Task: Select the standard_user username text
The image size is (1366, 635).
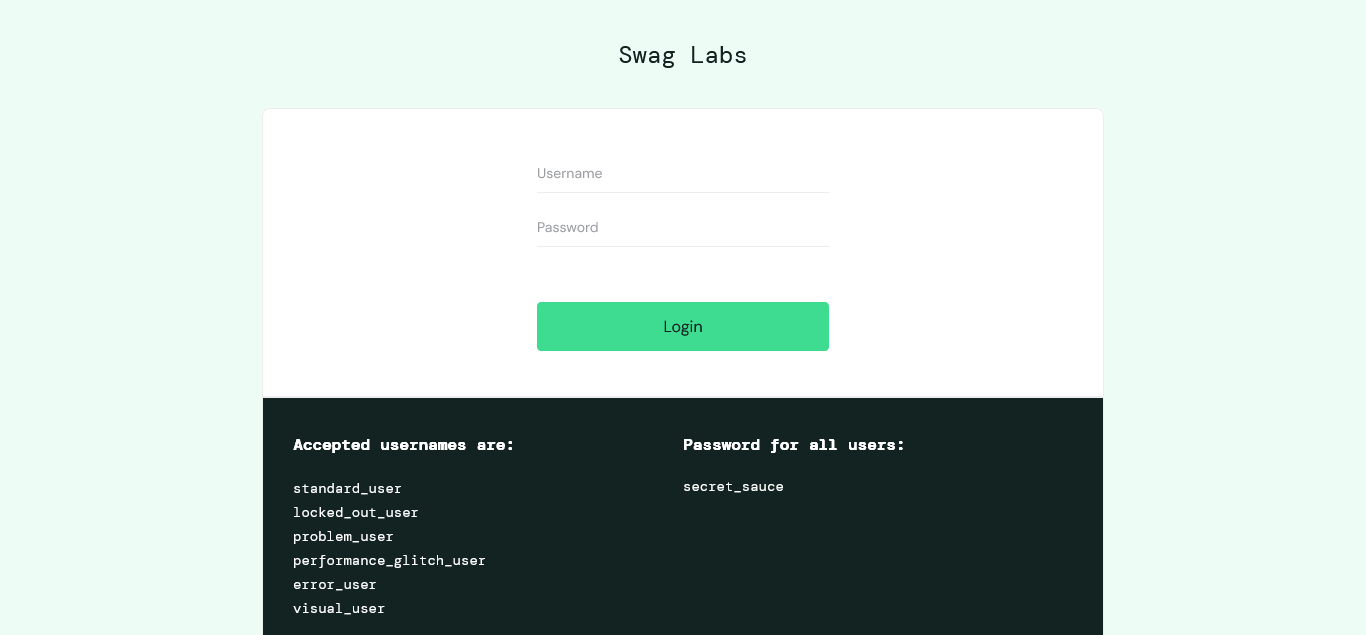Action: pos(347,489)
